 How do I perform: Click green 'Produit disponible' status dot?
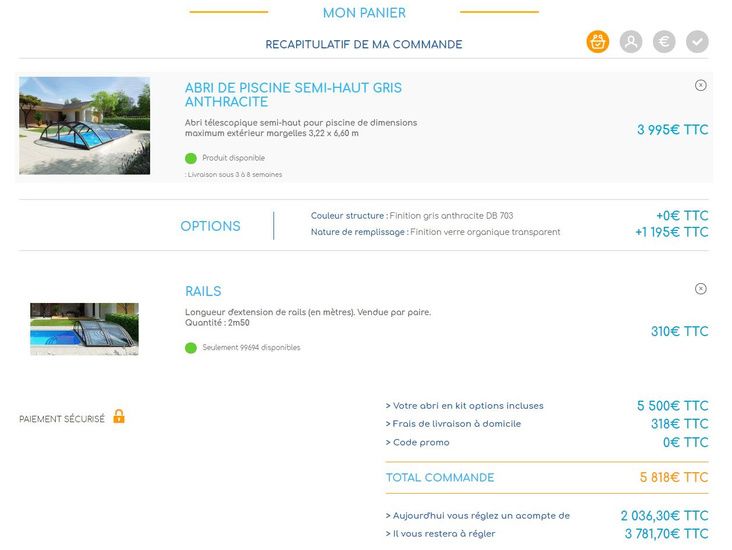tap(191, 158)
